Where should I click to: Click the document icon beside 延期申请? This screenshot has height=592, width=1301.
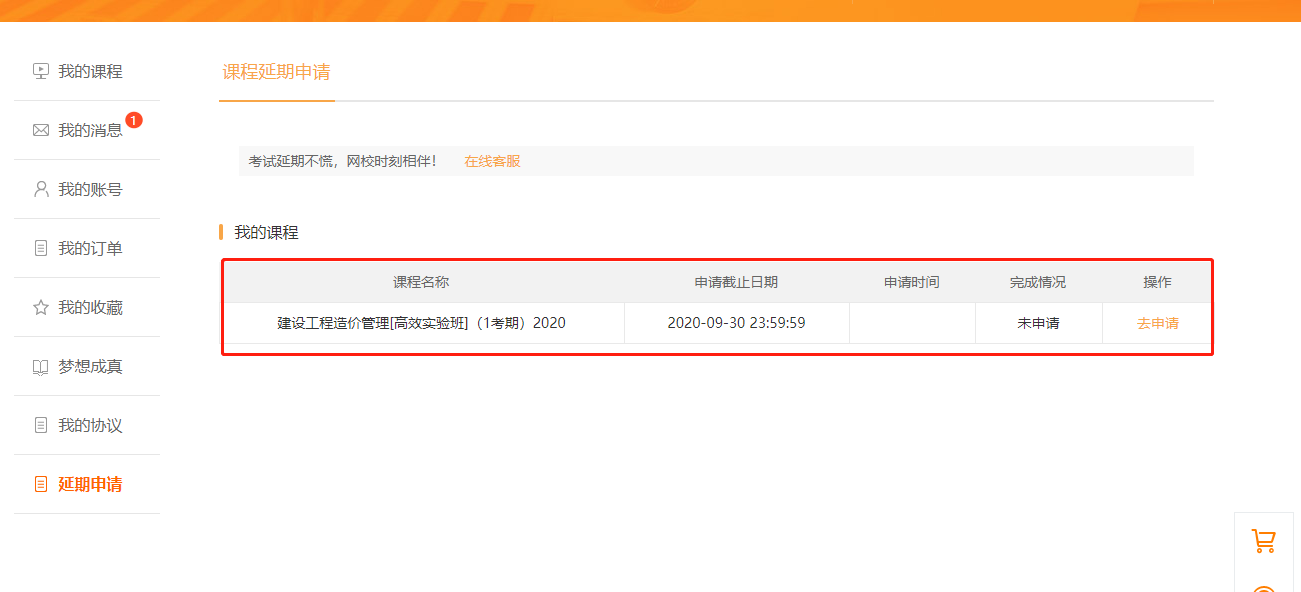tap(40, 484)
